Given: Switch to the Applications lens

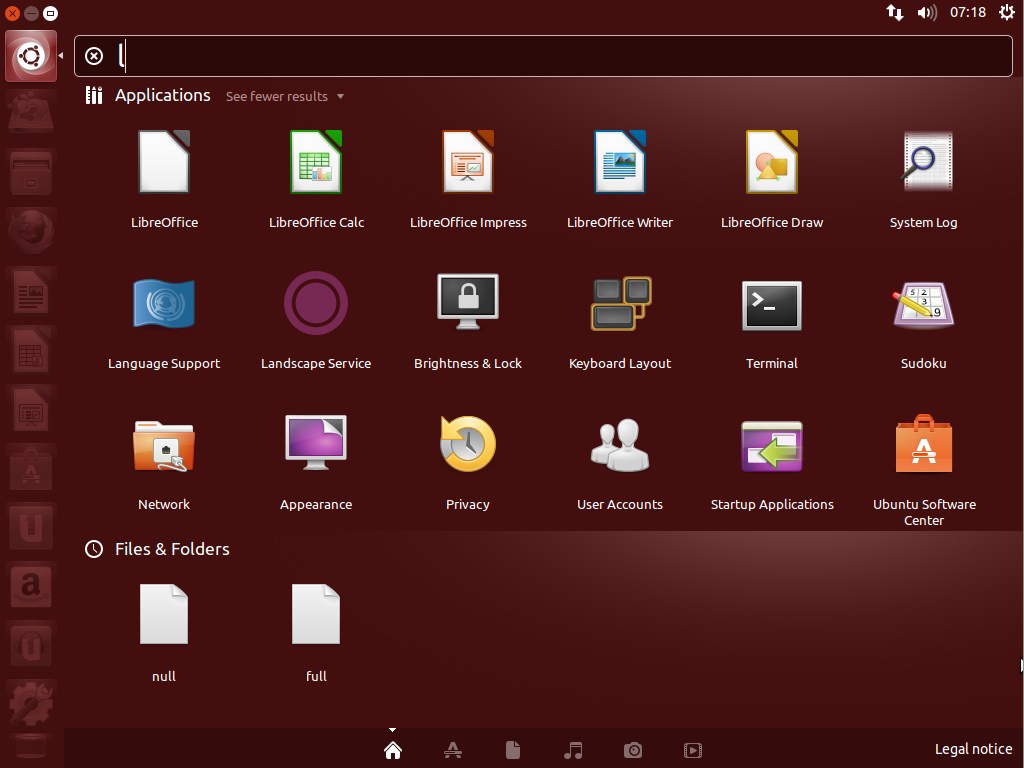Looking at the screenshot, I should pos(452,750).
